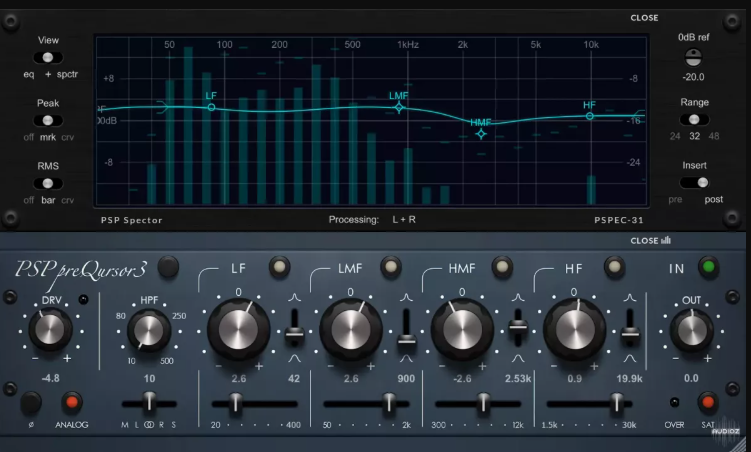Click the HF Q vertical slider handle

pyautogui.click(x=630, y=333)
